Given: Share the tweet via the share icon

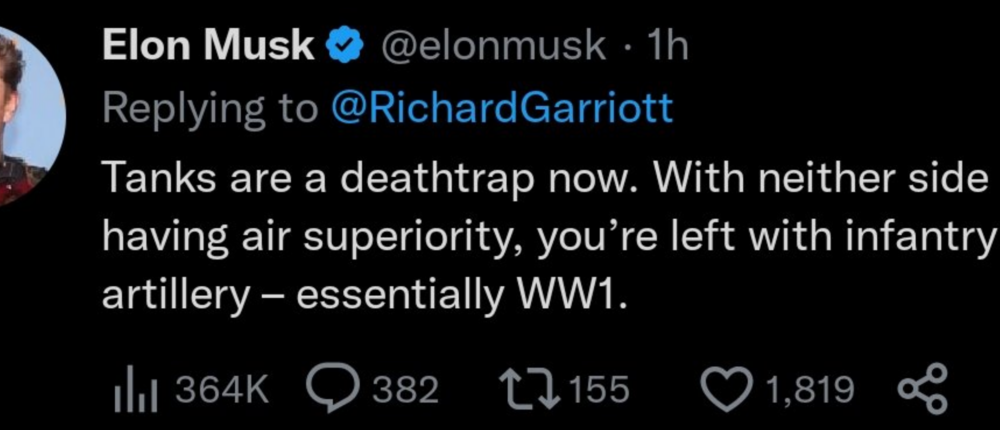Looking at the screenshot, I should pyautogui.click(x=923, y=388).
